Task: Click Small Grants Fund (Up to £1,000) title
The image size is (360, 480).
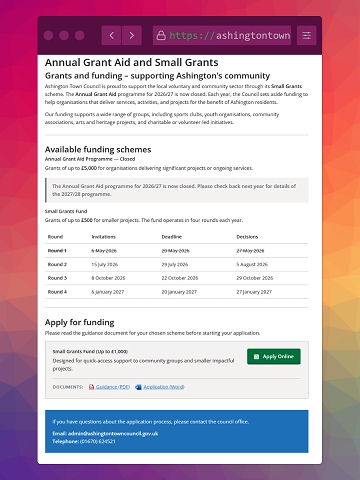Action: click(90, 351)
